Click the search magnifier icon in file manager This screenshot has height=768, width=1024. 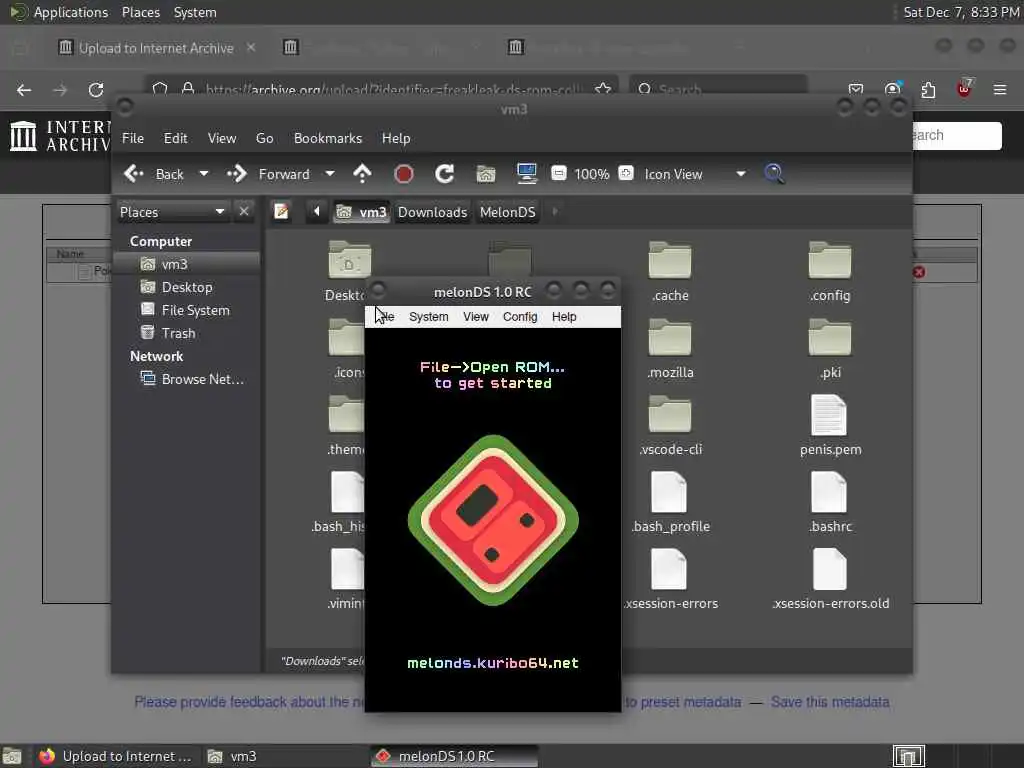[774, 174]
